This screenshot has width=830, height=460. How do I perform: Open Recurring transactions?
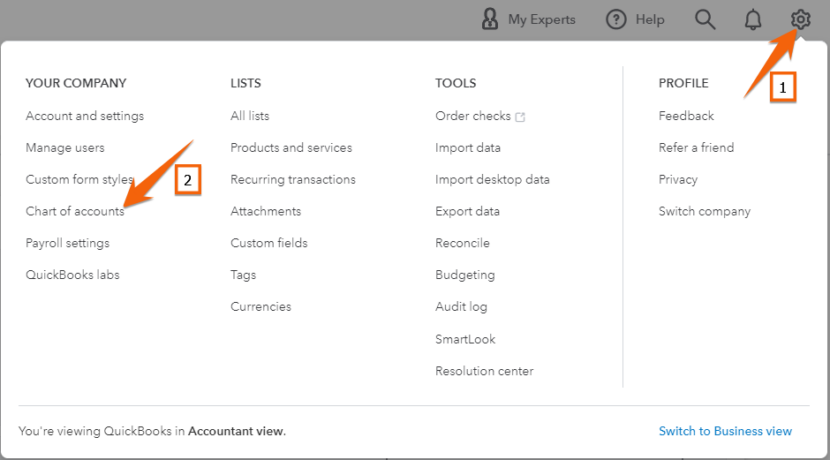coord(293,179)
